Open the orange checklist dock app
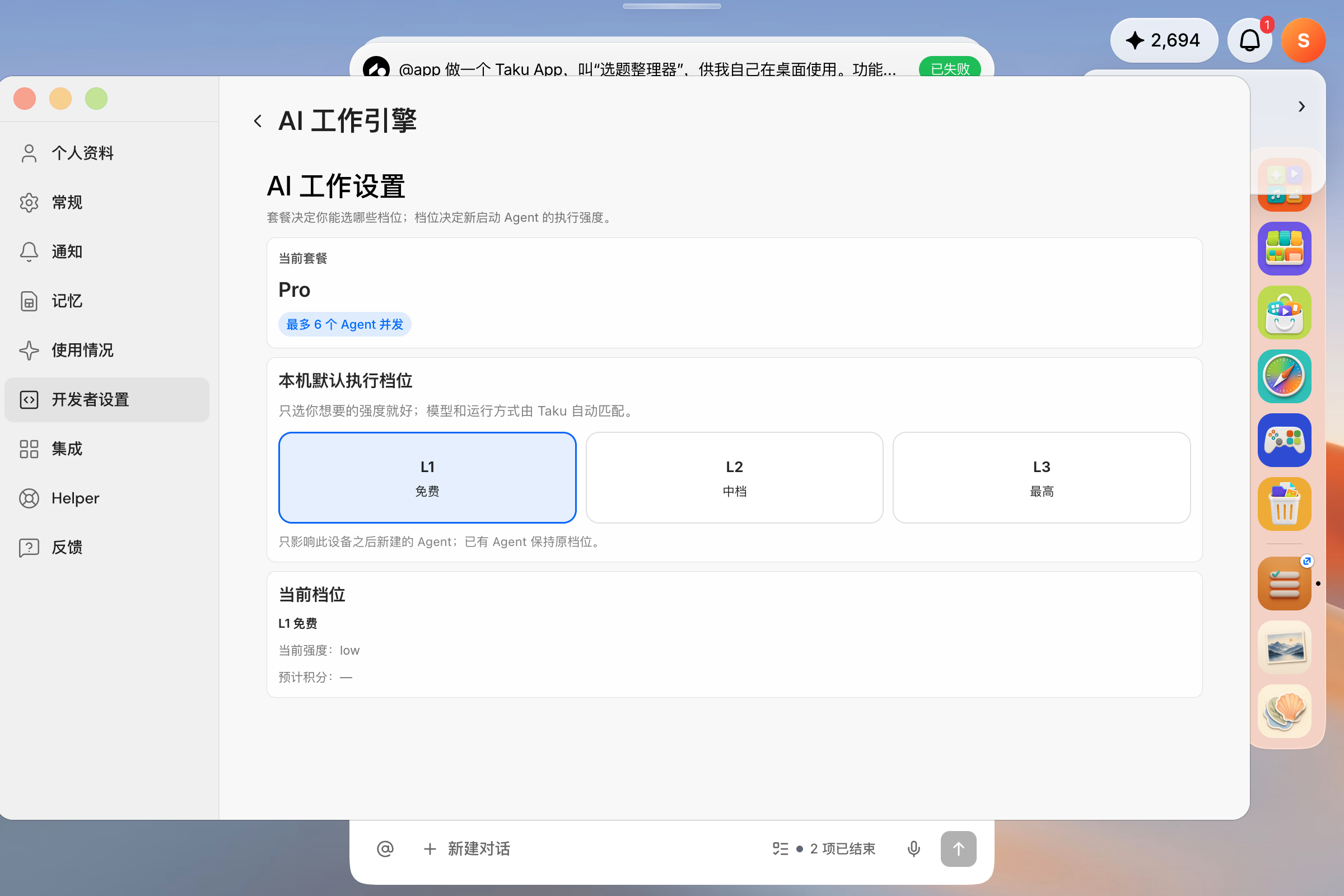 point(1285,584)
